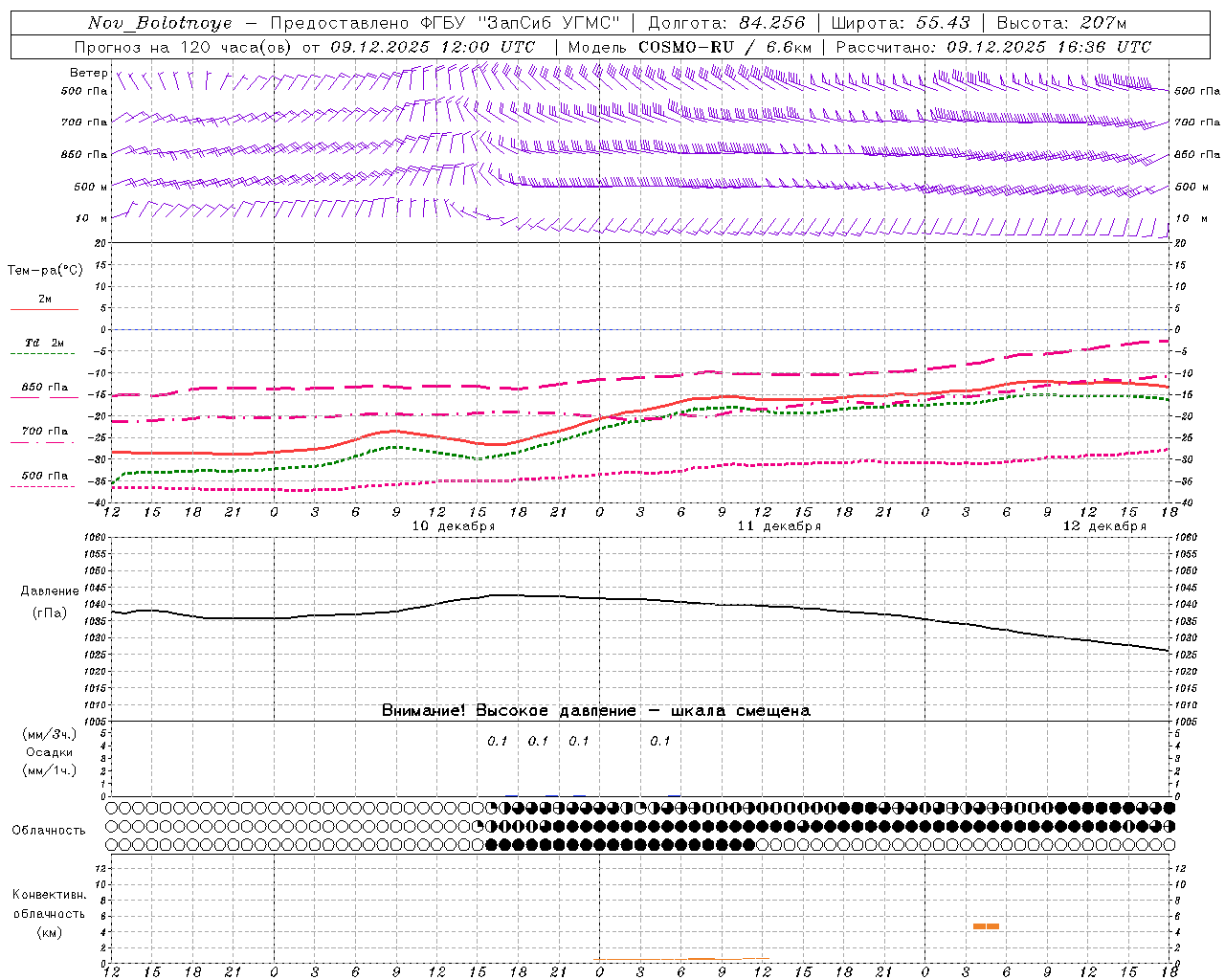Click the Высота: 207м field
The height and width of the screenshot is (980, 1225).
1061,23
